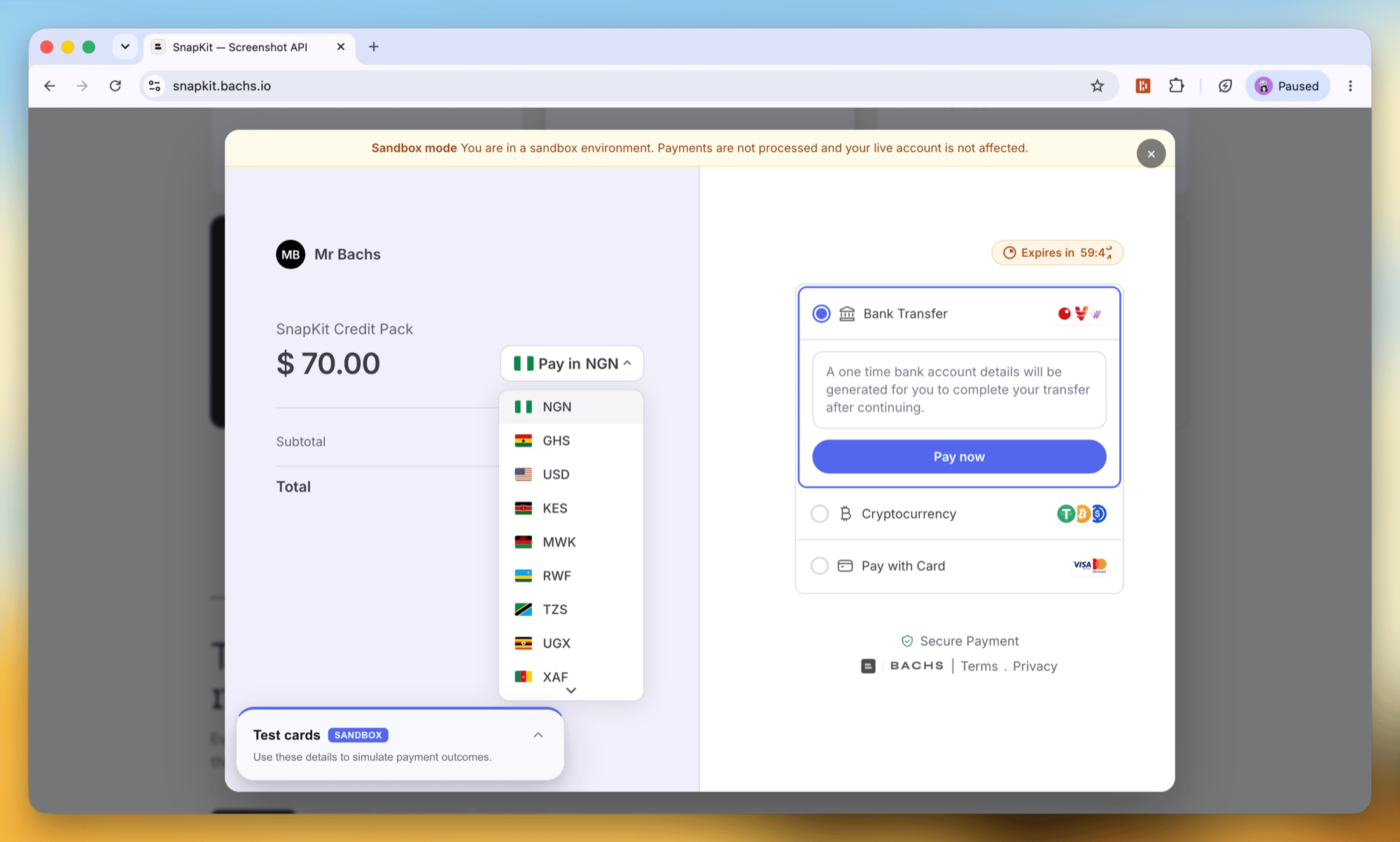This screenshot has height=842, width=1400.
Task: Click the credit card icon
Action: (x=845, y=566)
